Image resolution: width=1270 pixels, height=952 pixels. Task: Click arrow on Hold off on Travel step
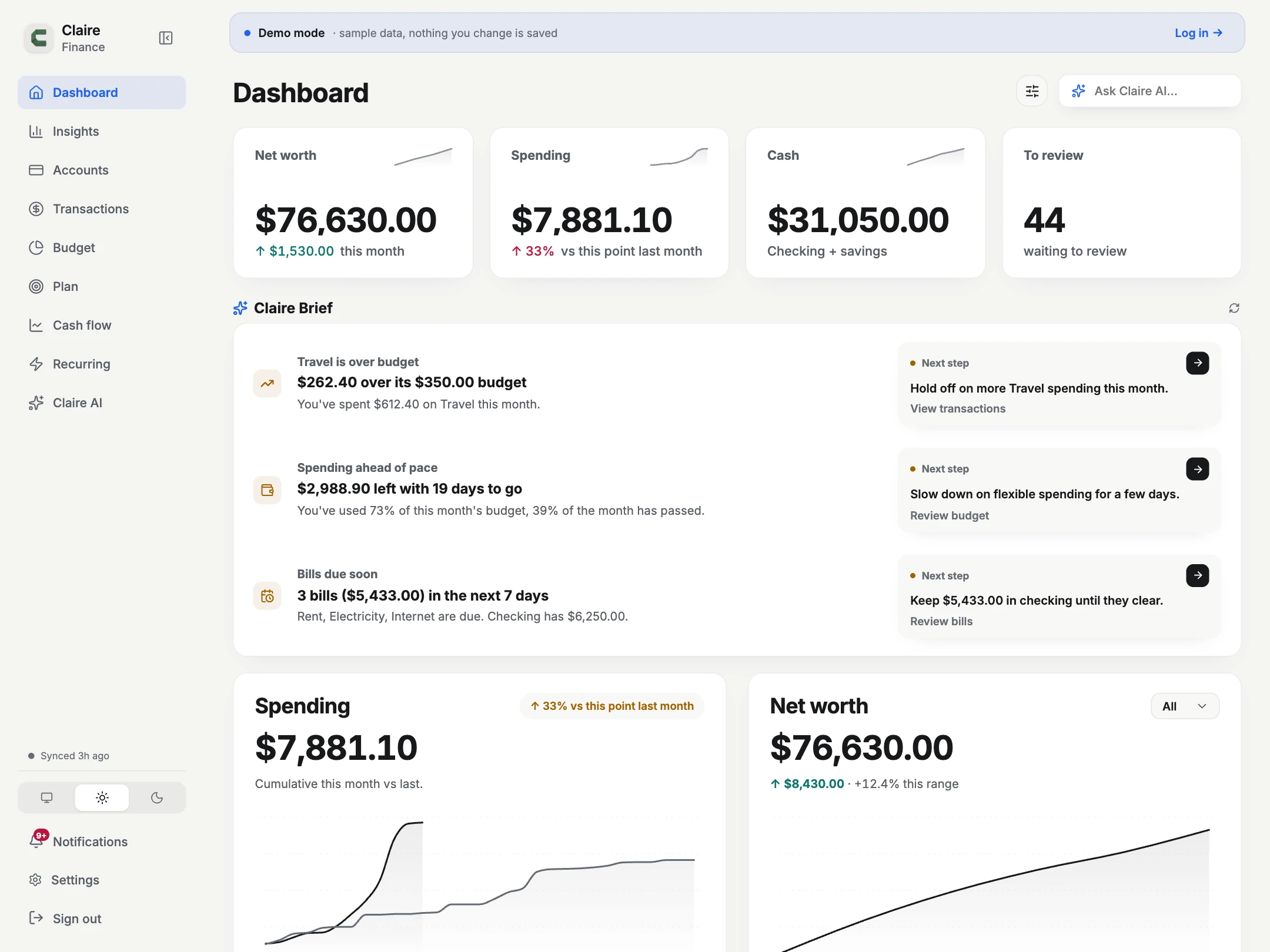(x=1198, y=363)
